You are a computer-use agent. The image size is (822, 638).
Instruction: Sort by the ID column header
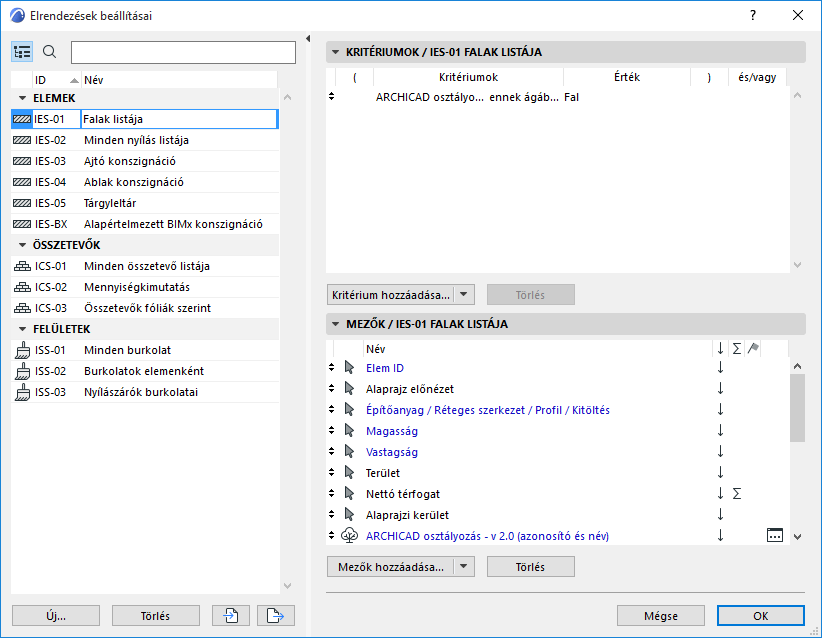click(x=56, y=80)
